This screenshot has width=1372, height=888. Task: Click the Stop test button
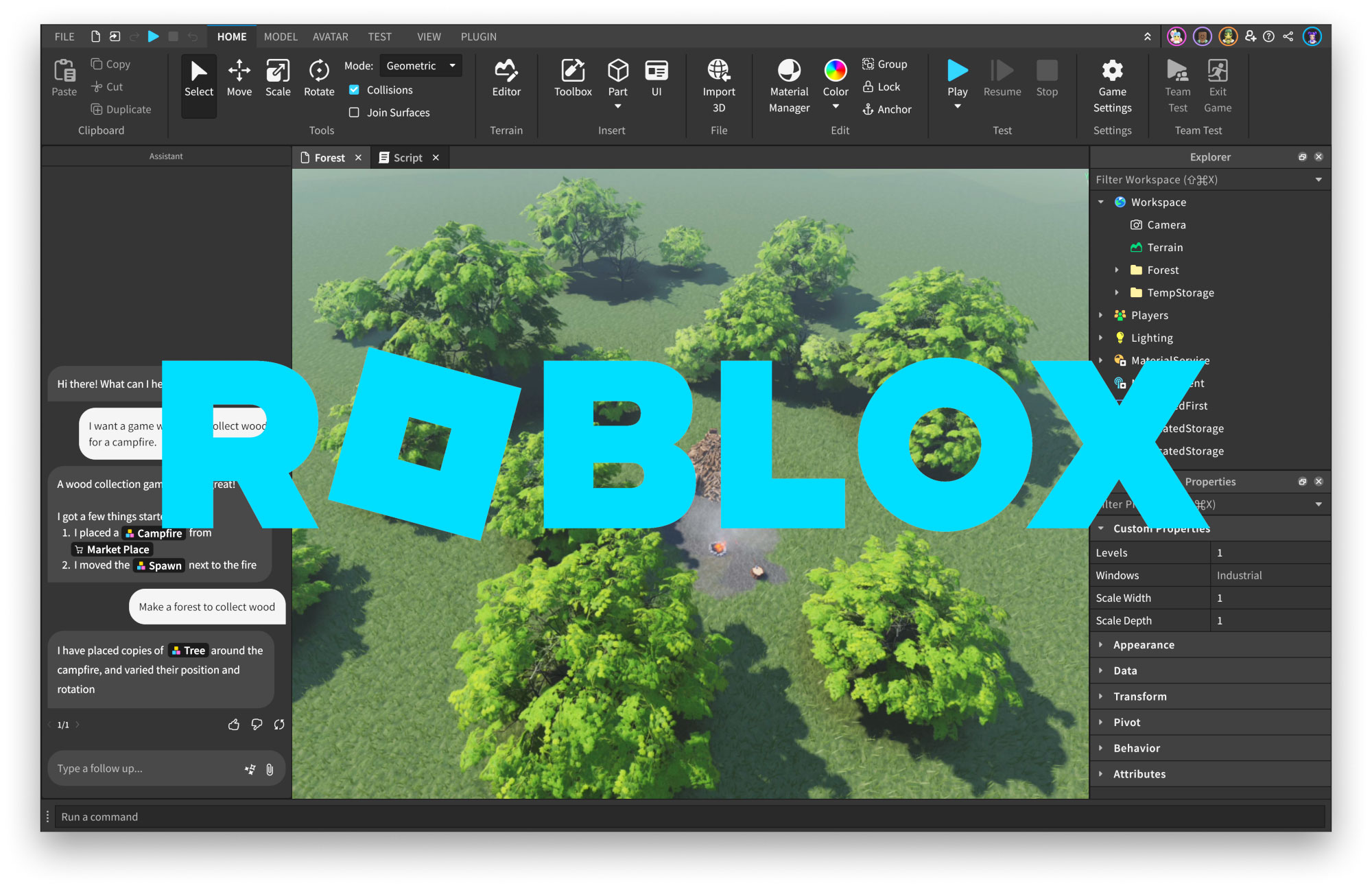[x=1047, y=78]
